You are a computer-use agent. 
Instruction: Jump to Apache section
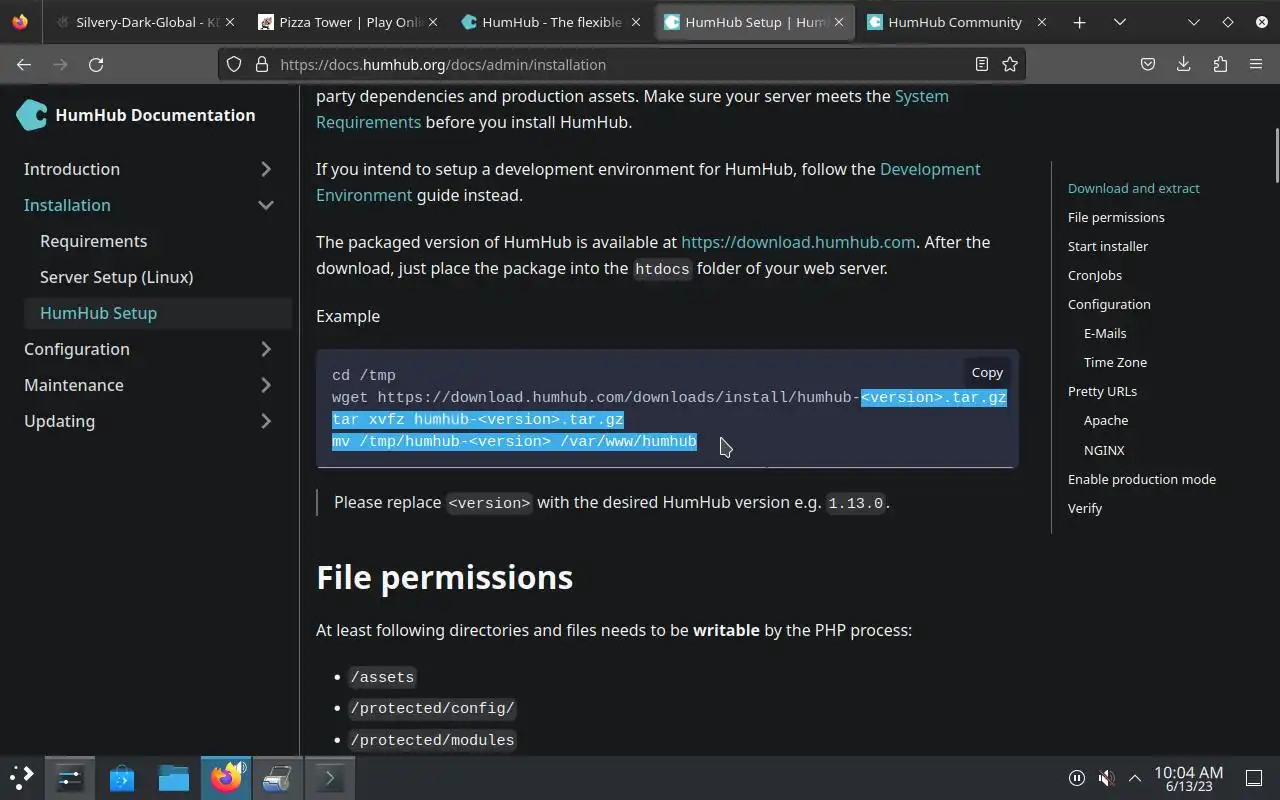tap(1106, 420)
